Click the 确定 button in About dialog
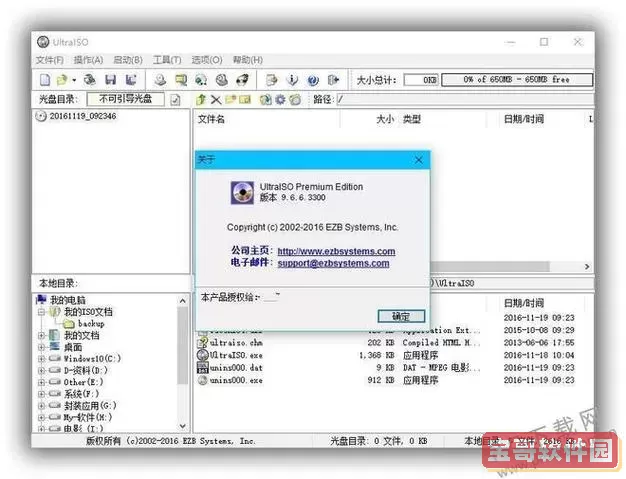Viewport: 626px width, 479px height. click(x=401, y=317)
